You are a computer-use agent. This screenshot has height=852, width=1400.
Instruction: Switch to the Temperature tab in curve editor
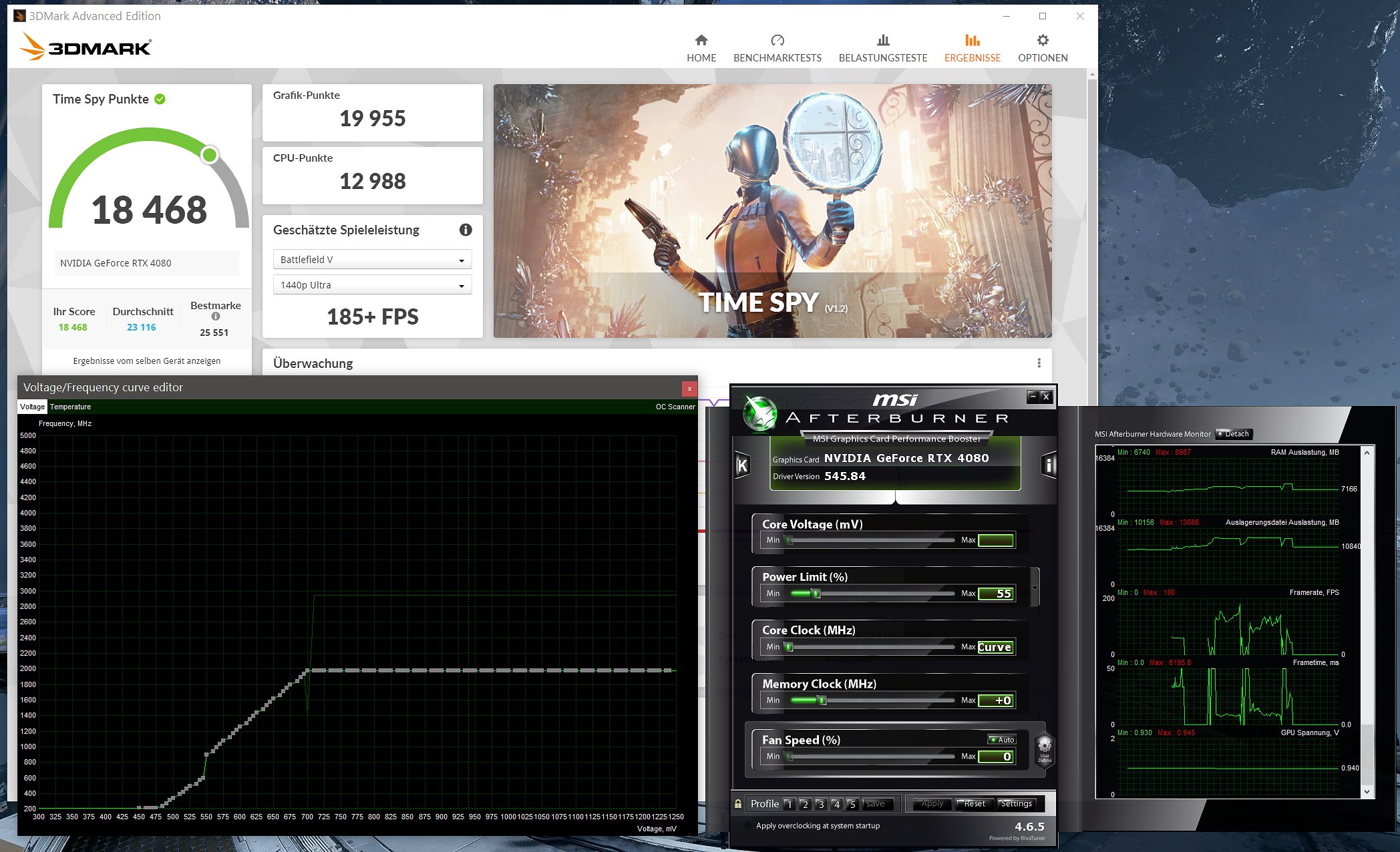pos(70,407)
